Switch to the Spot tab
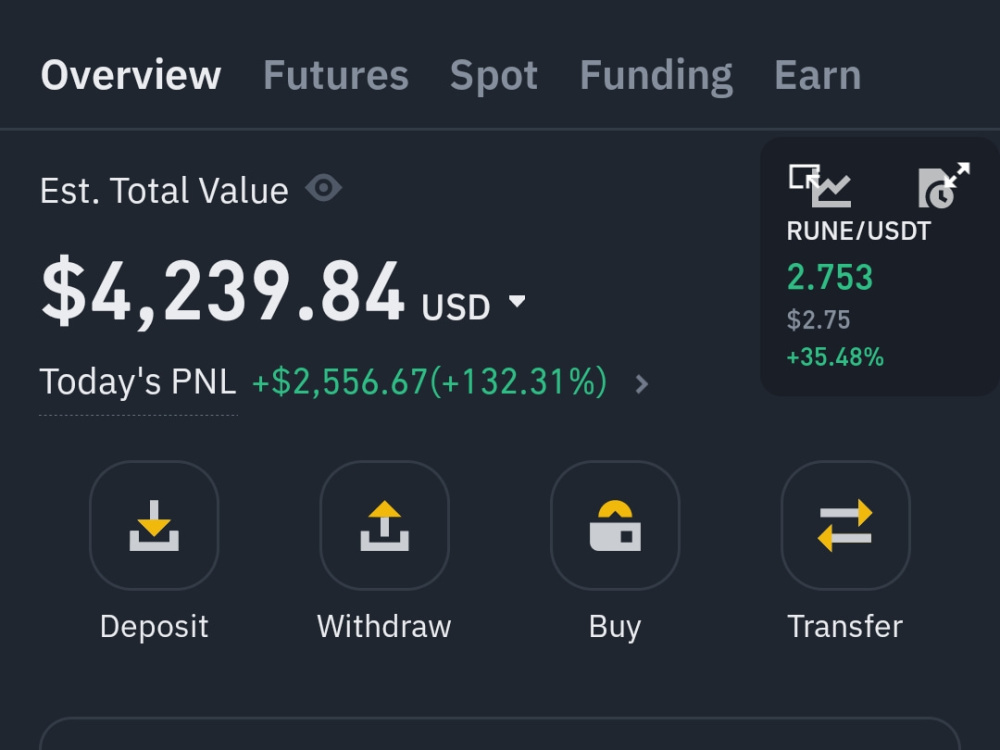The image size is (1000, 750). coord(494,77)
